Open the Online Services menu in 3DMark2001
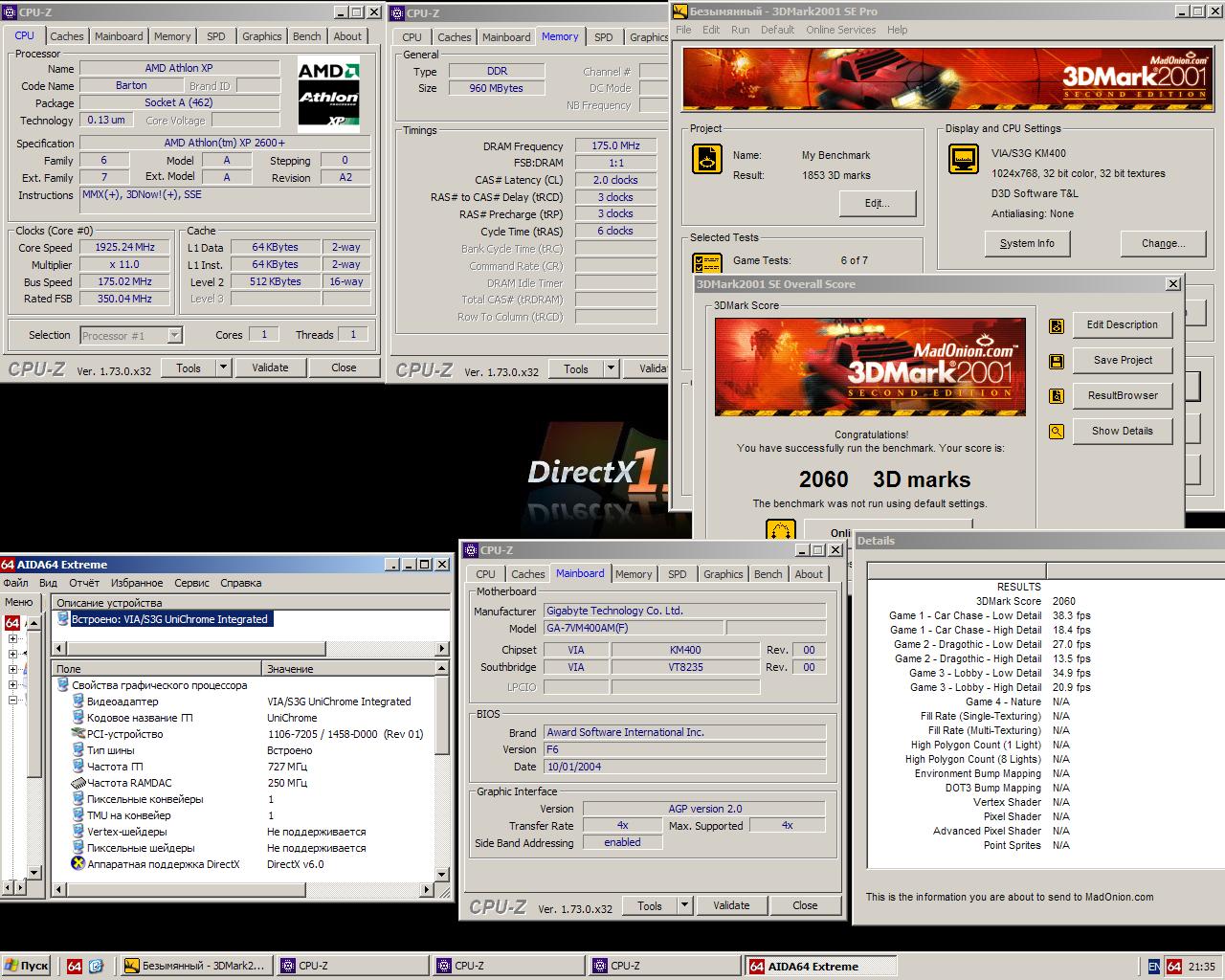The image size is (1225, 980). 840,30
